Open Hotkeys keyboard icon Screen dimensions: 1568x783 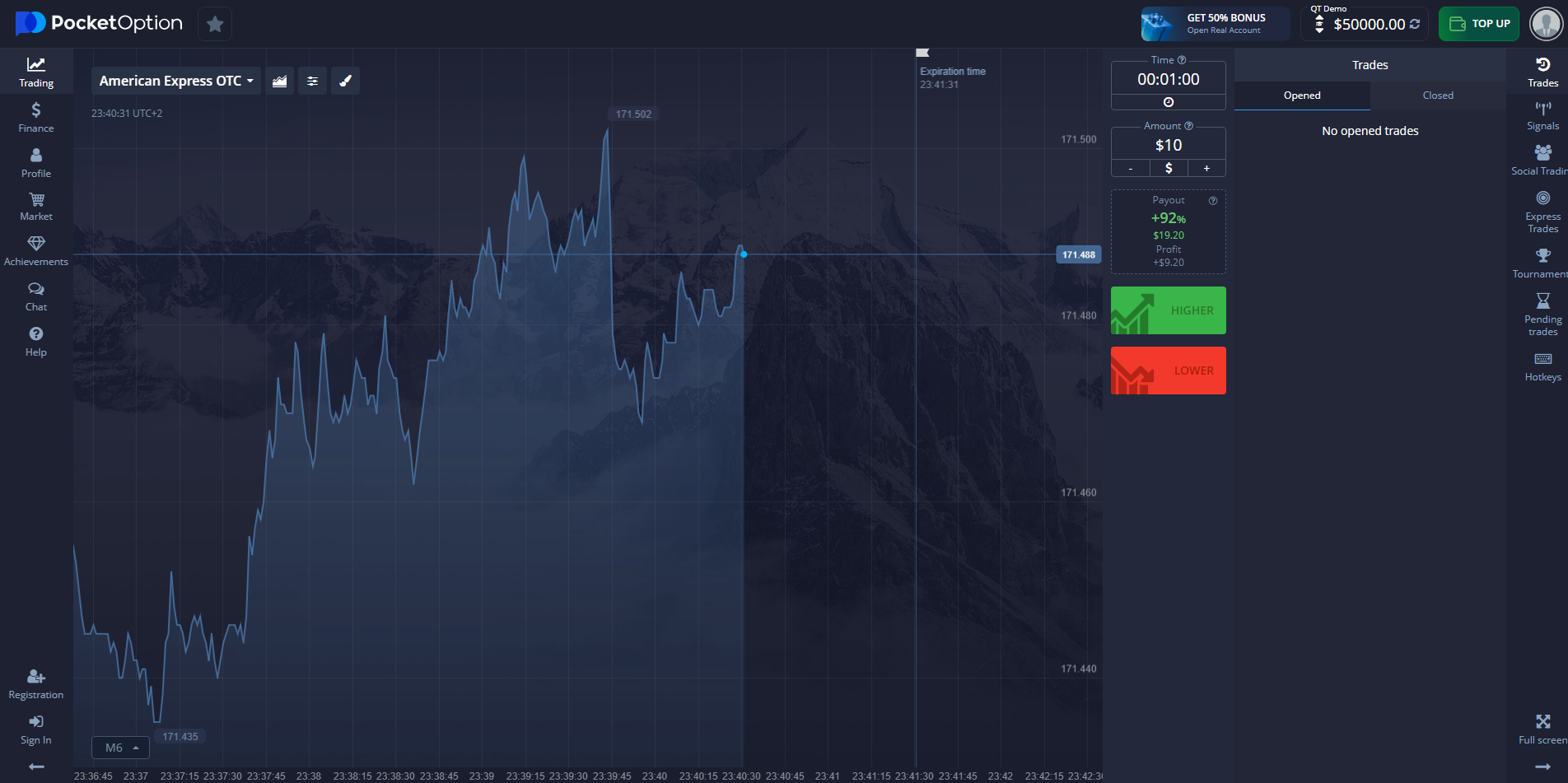1543,359
